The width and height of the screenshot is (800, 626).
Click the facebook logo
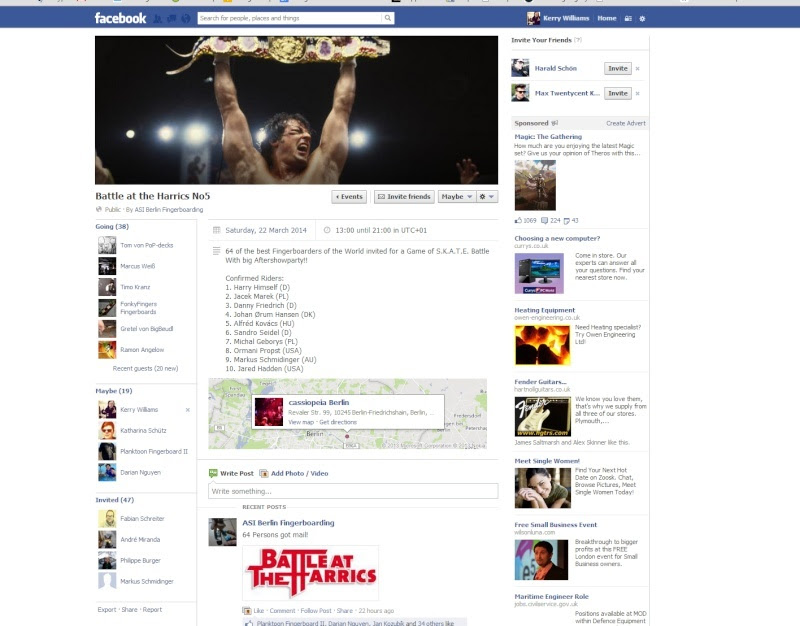(x=120, y=18)
